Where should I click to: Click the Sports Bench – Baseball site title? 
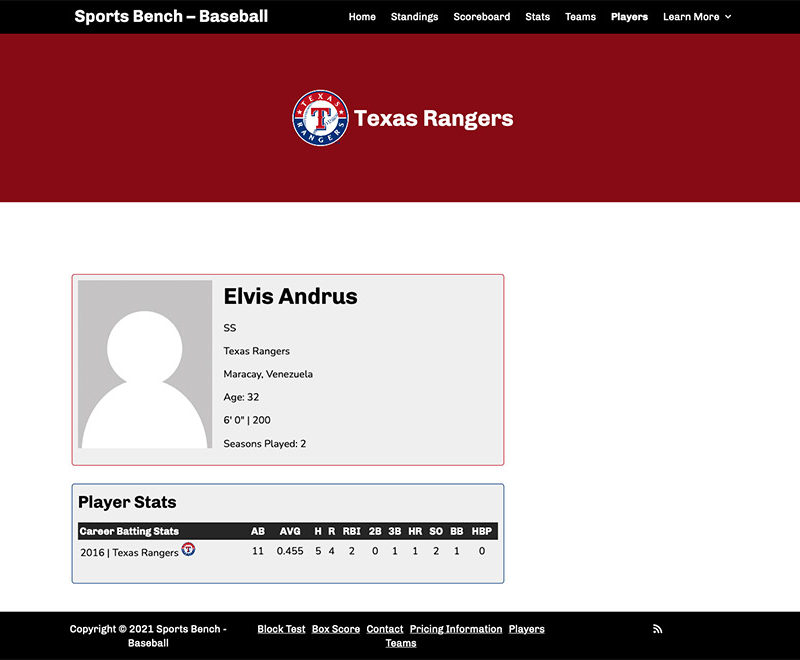[x=171, y=16]
